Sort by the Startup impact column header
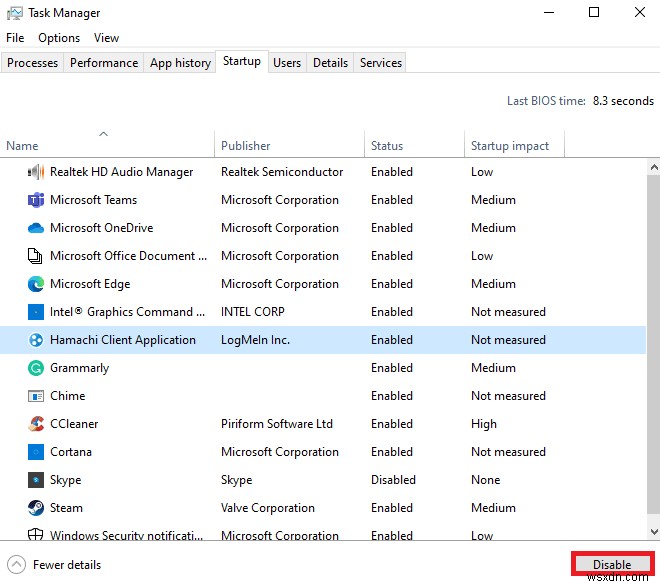 coord(514,144)
